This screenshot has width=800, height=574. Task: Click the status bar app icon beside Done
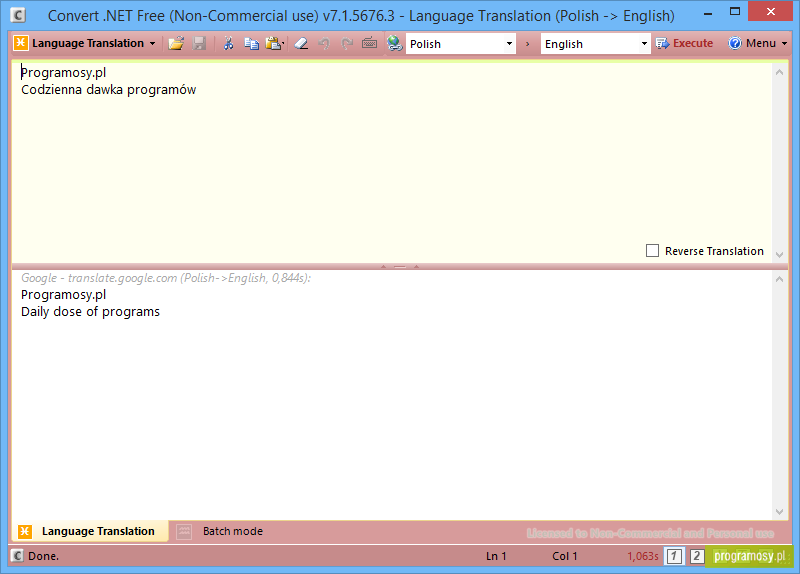17,556
